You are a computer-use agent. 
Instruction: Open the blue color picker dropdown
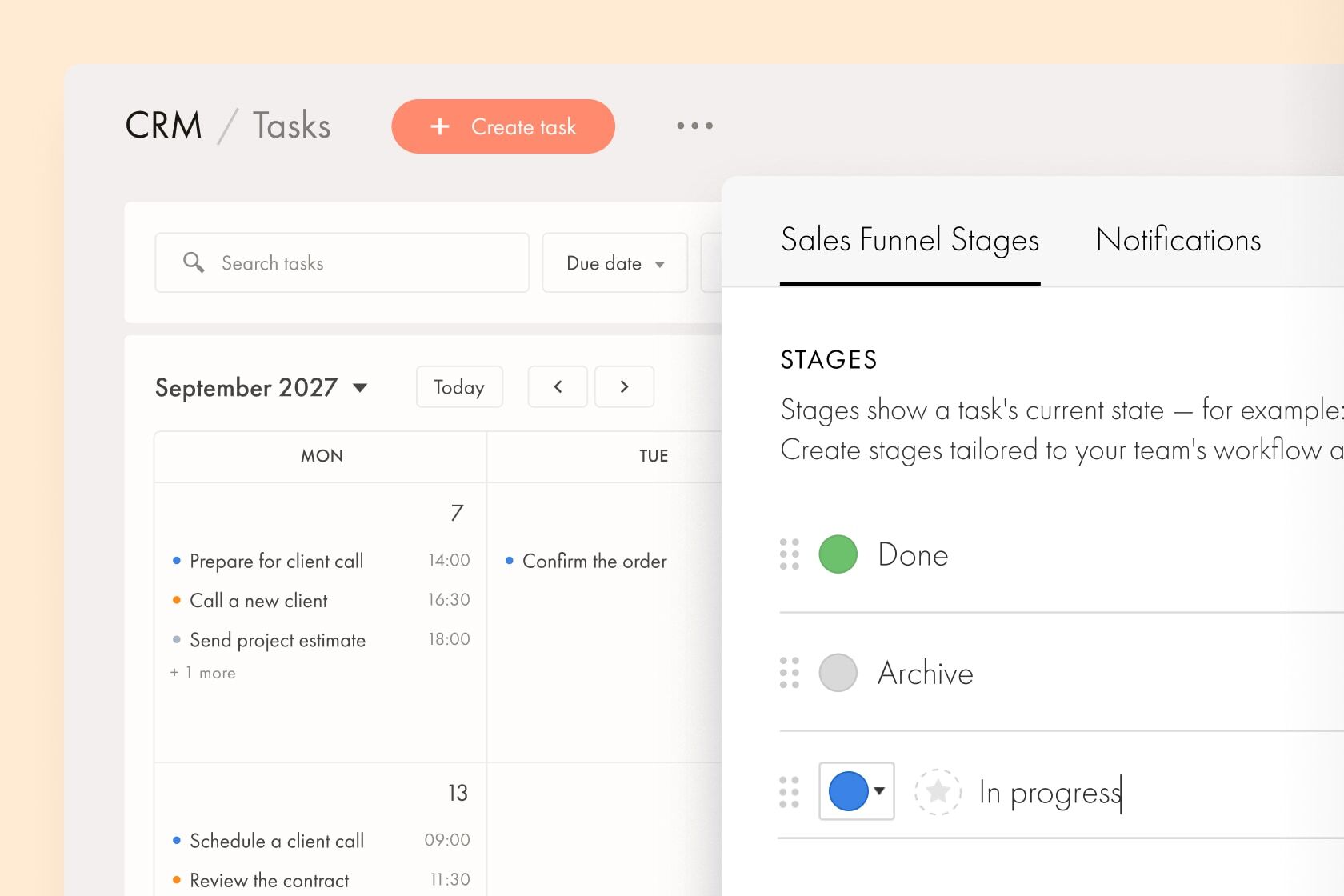pos(857,791)
